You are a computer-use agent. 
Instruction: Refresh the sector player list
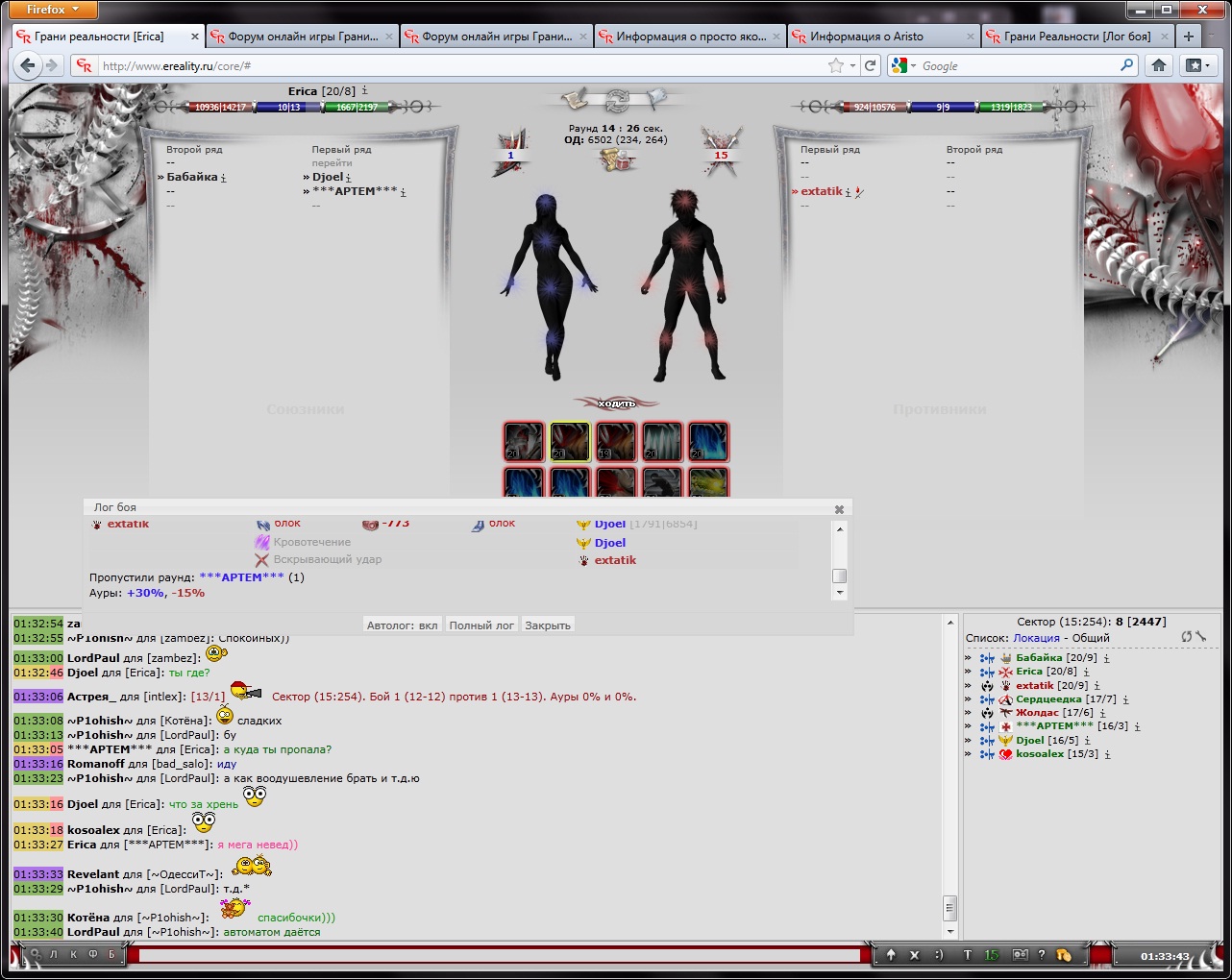click(1187, 637)
